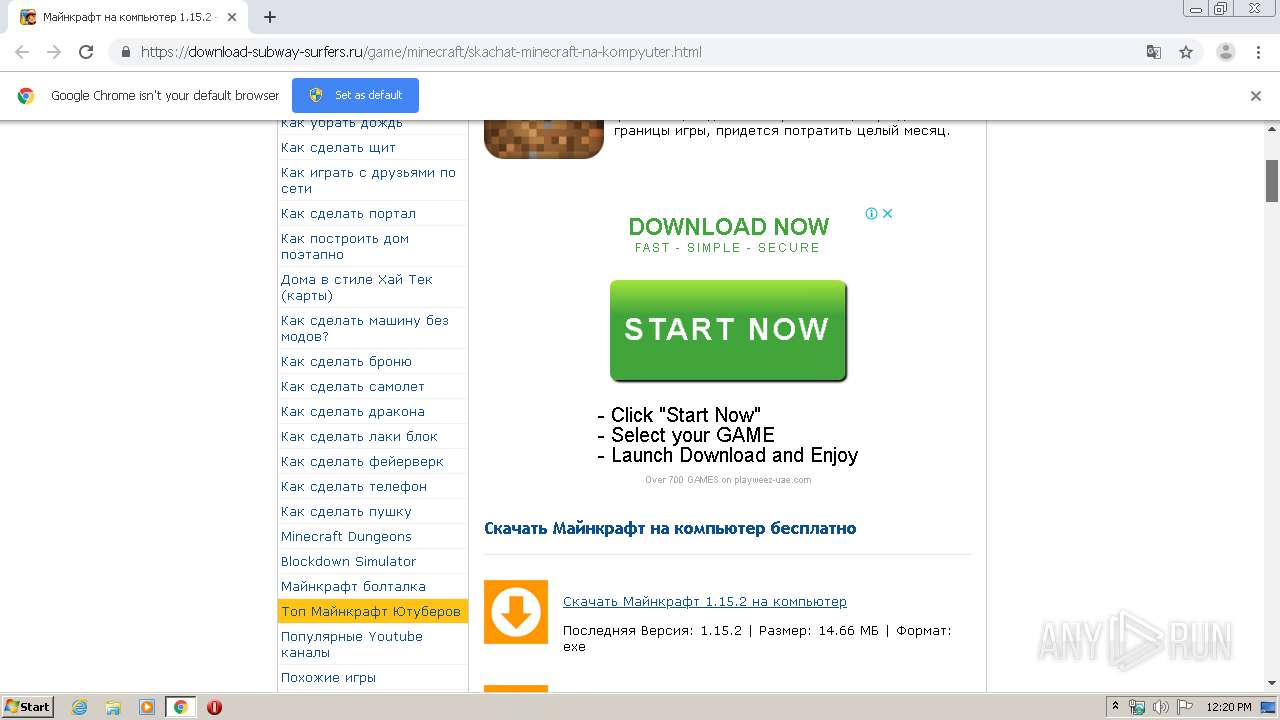The image size is (1280, 720).
Task: Open Майнкрафт болталка sidebar link
Action: 353,586
